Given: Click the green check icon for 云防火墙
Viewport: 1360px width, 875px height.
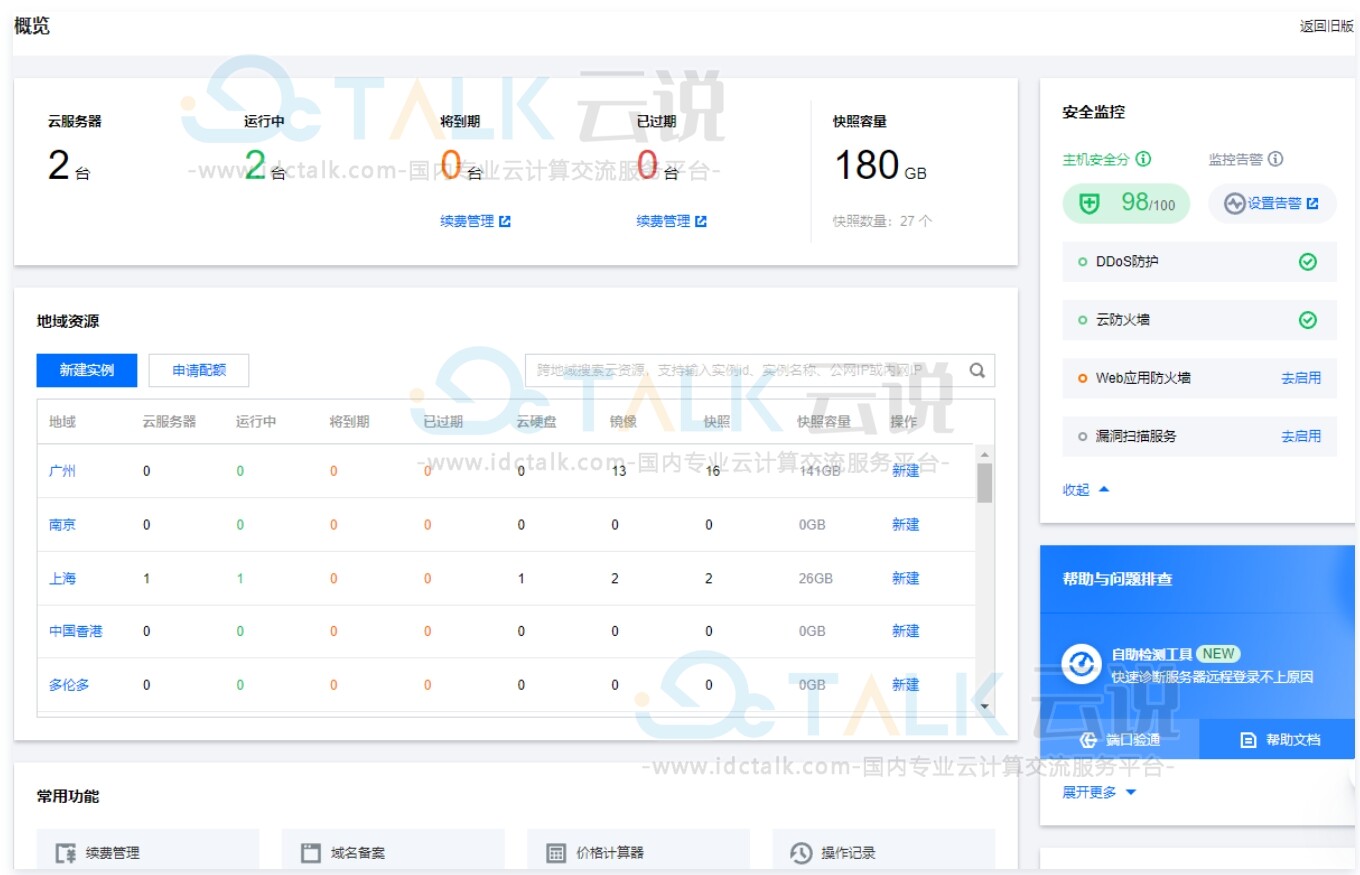Looking at the screenshot, I should 1307,320.
